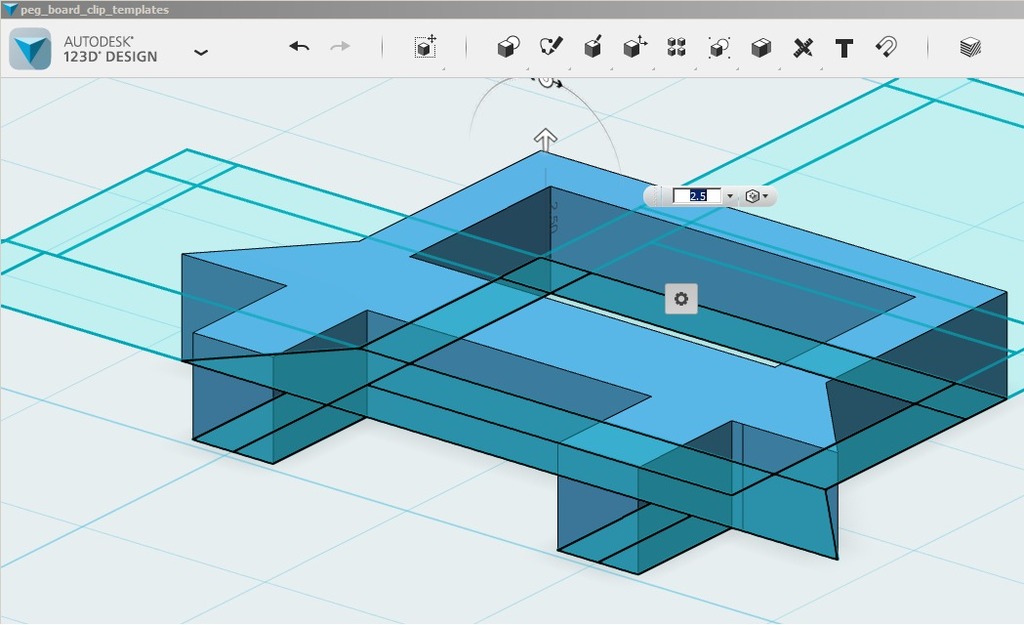Open the Primitives tool menu
Image resolution: width=1024 pixels, height=625 pixels.
(x=508, y=47)
